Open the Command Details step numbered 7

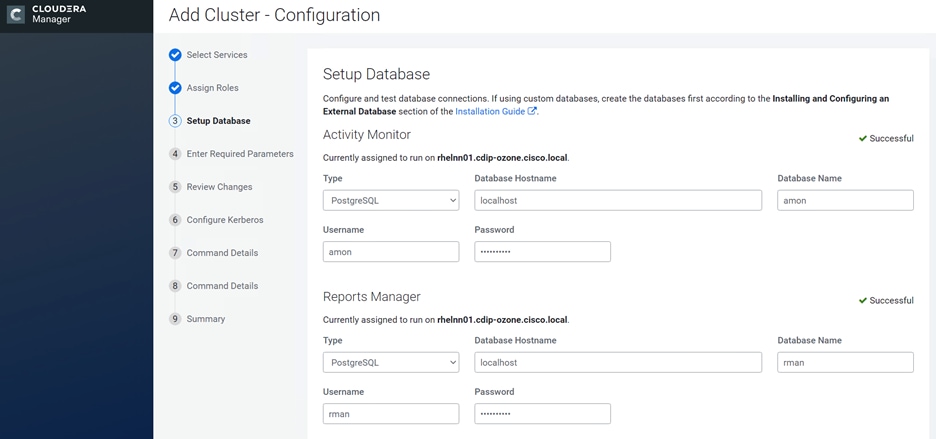click(x=222, y=253)
